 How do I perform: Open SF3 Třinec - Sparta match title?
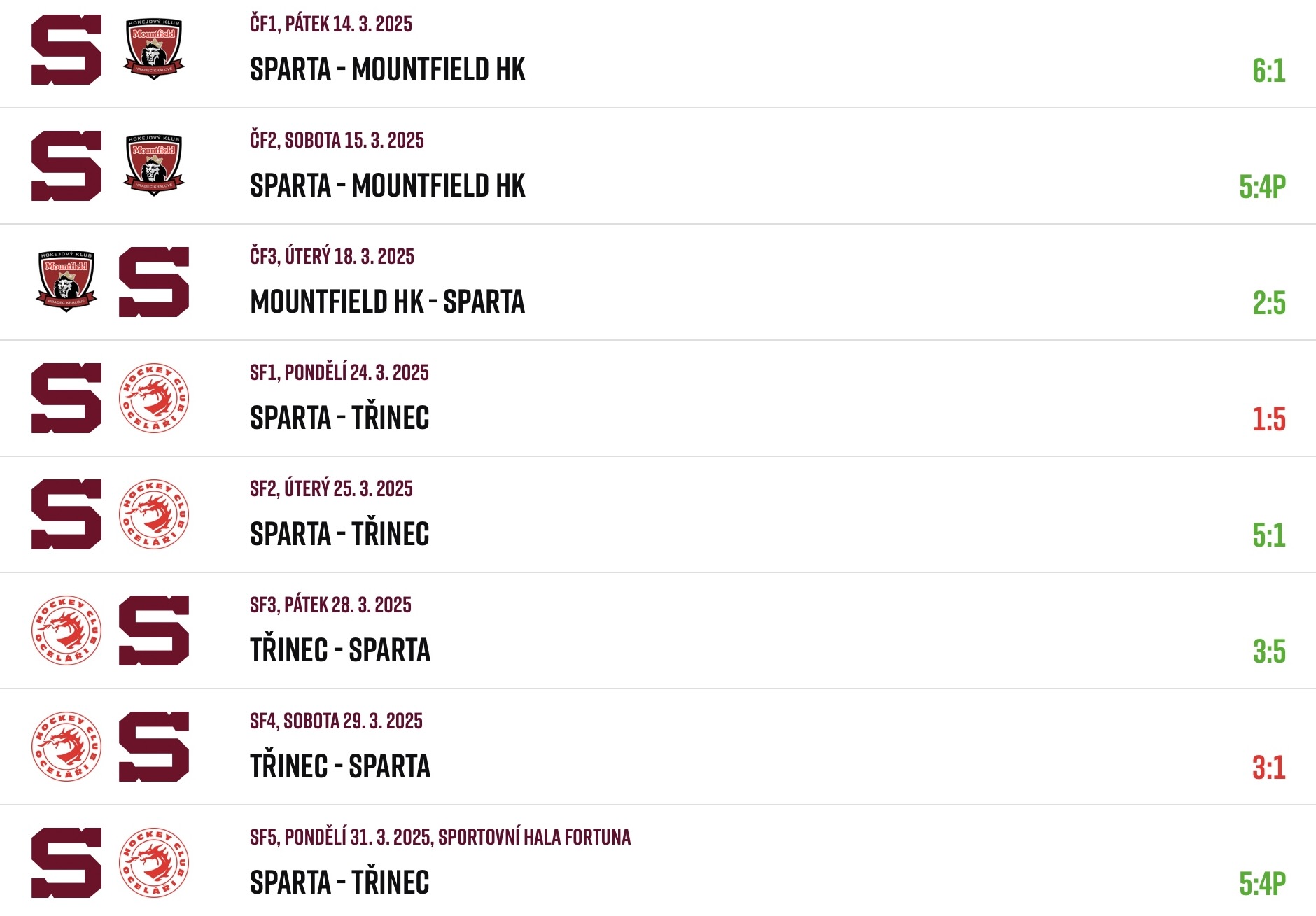340,650
